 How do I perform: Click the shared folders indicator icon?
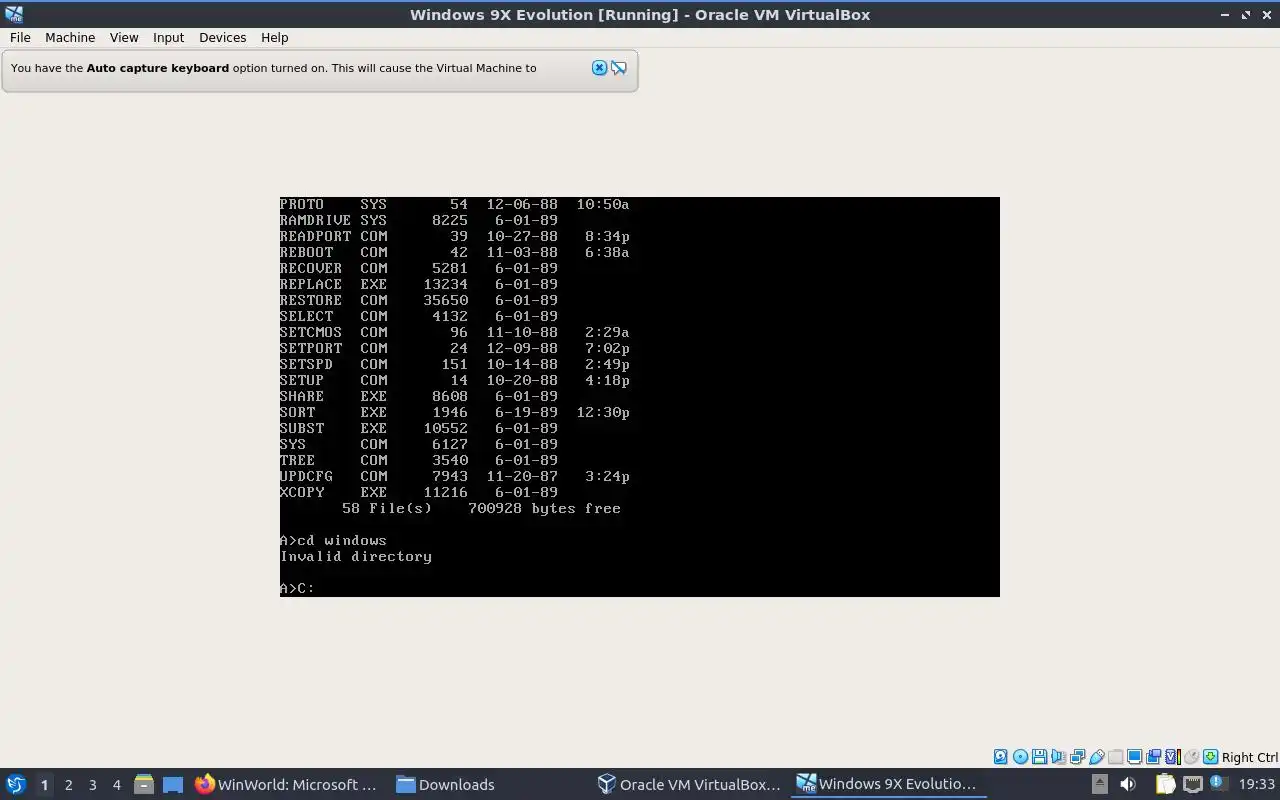(x=1115, y=757)
